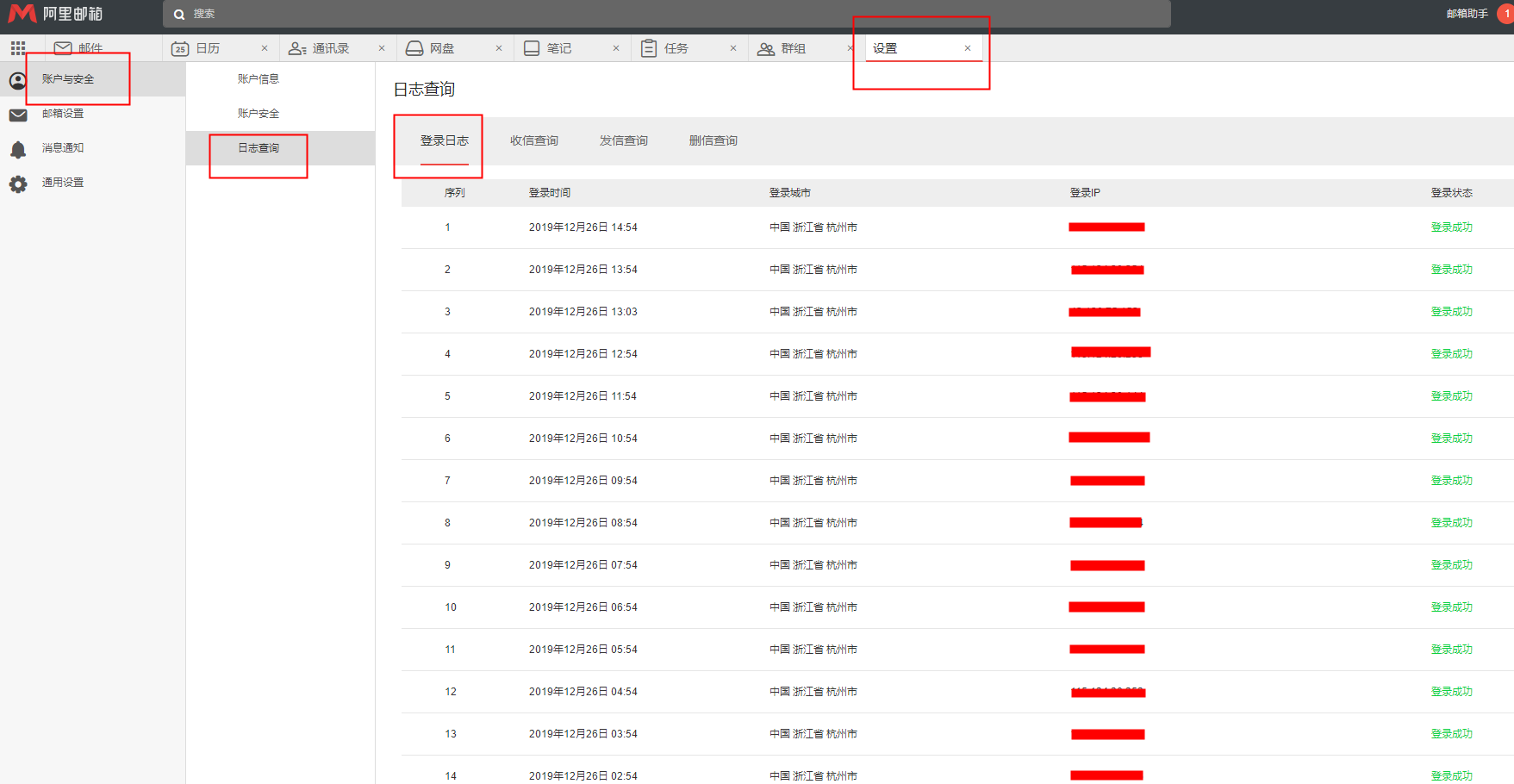Switch to the 发信查询 tab
Viewport: 1514px width, 784px height.
pos(624,140)
